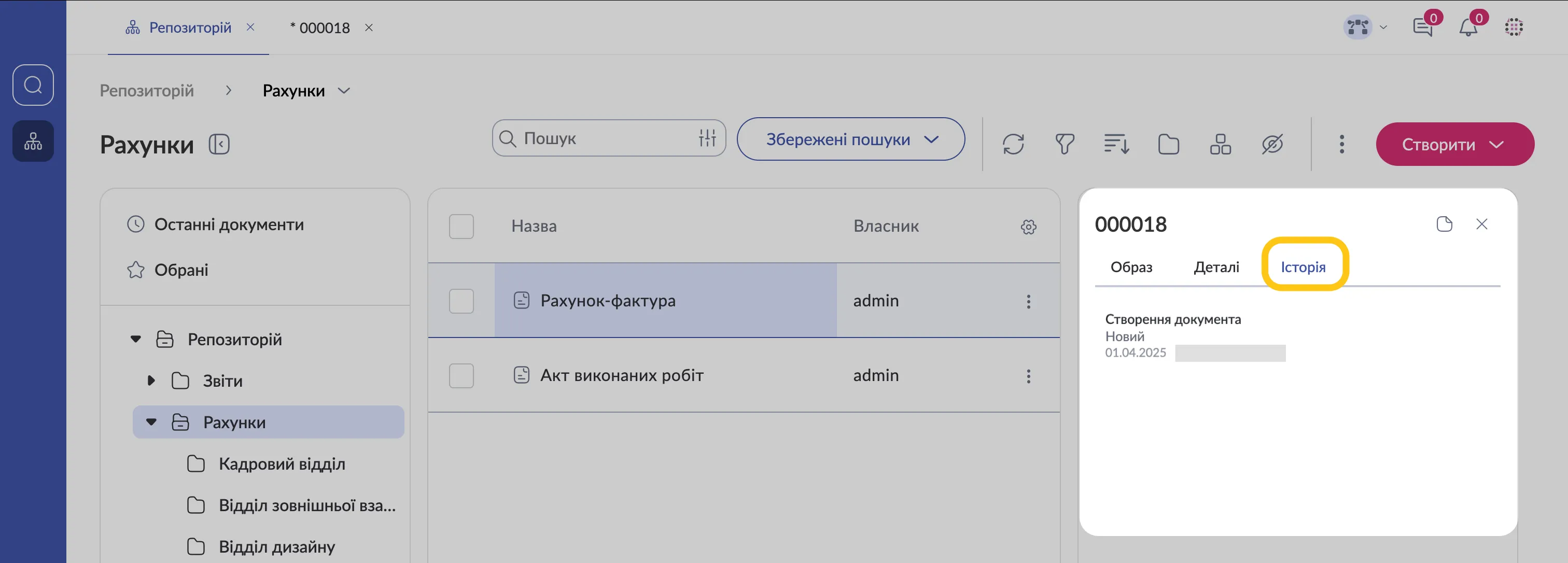
Task: Open the Рахунки breadcrumb chevron dropdown
Action: click(344, 91)
